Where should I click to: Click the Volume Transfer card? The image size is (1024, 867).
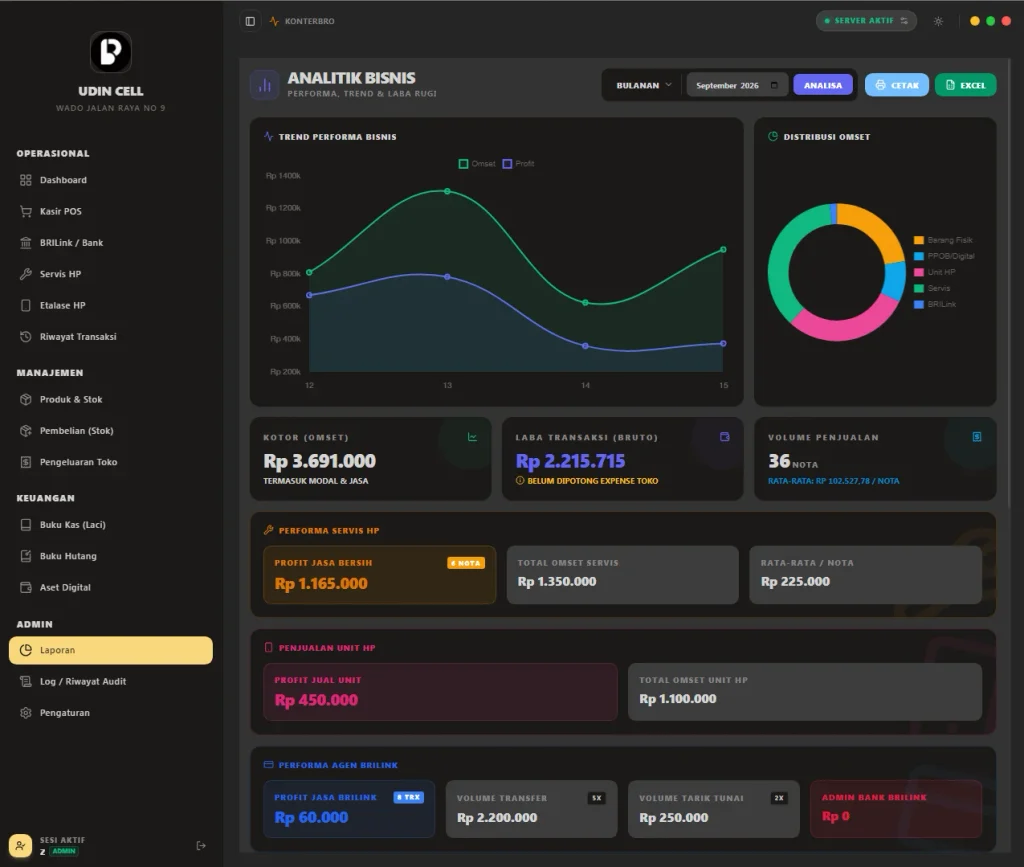532,809
